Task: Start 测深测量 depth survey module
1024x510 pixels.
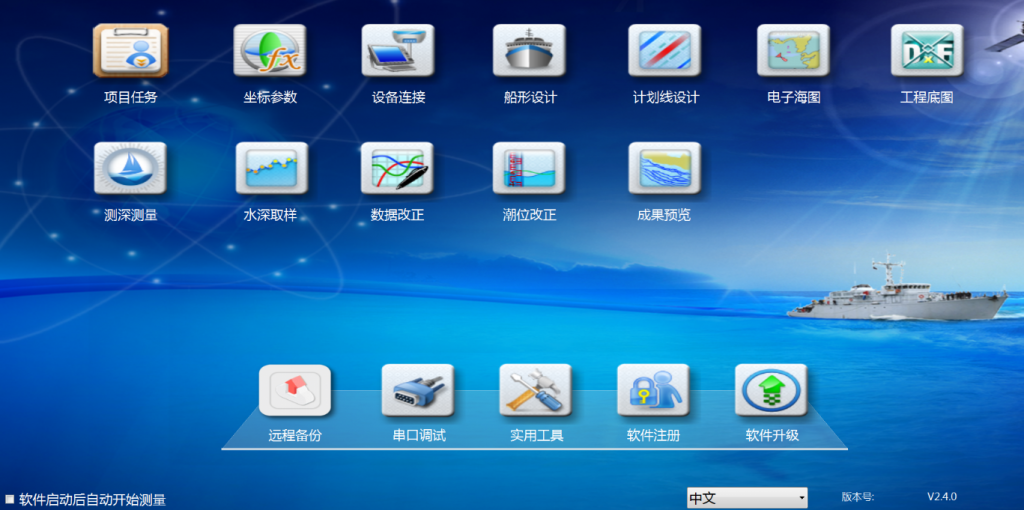Action: (130, 168)
